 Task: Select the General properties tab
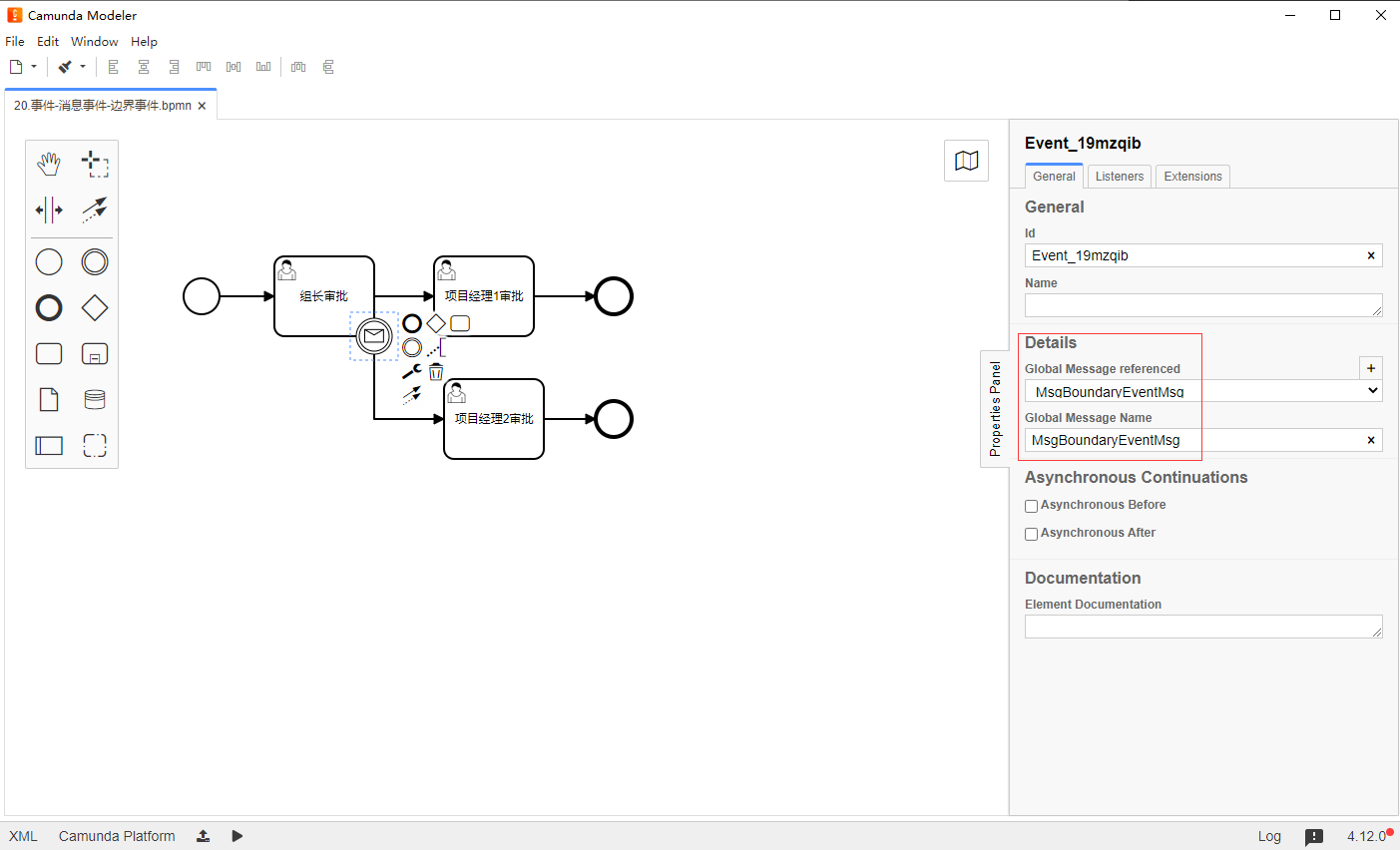pyautogui.click(x=1054, y=177)
